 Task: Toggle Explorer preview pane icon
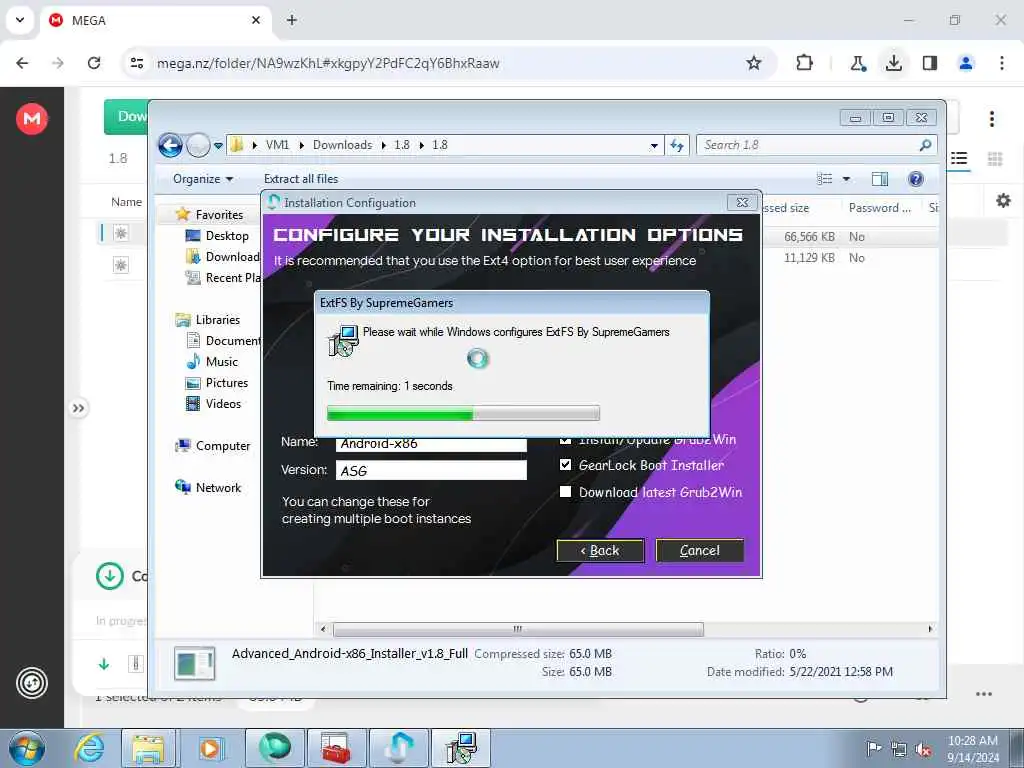(880, 179)
